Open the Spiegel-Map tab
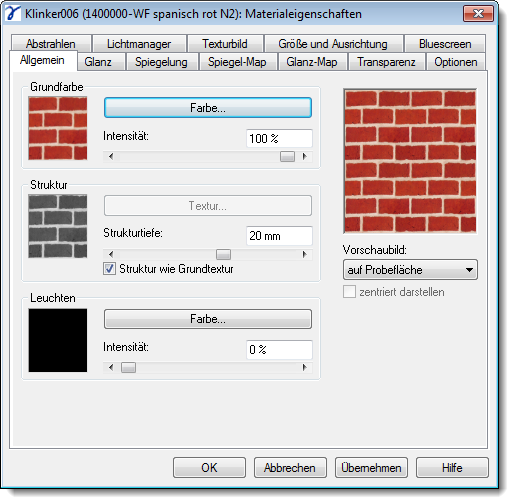514x504 pixels. (x=237, y=62)
